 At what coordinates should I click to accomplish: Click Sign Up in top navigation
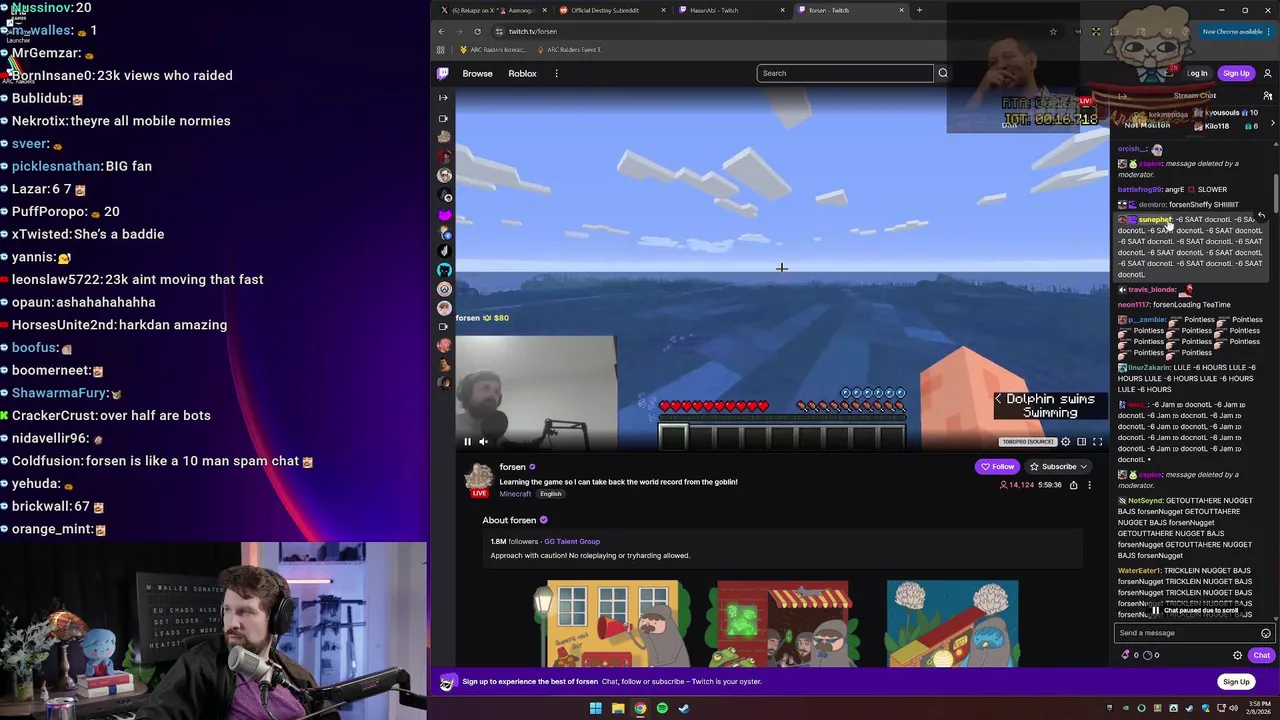1236,73
